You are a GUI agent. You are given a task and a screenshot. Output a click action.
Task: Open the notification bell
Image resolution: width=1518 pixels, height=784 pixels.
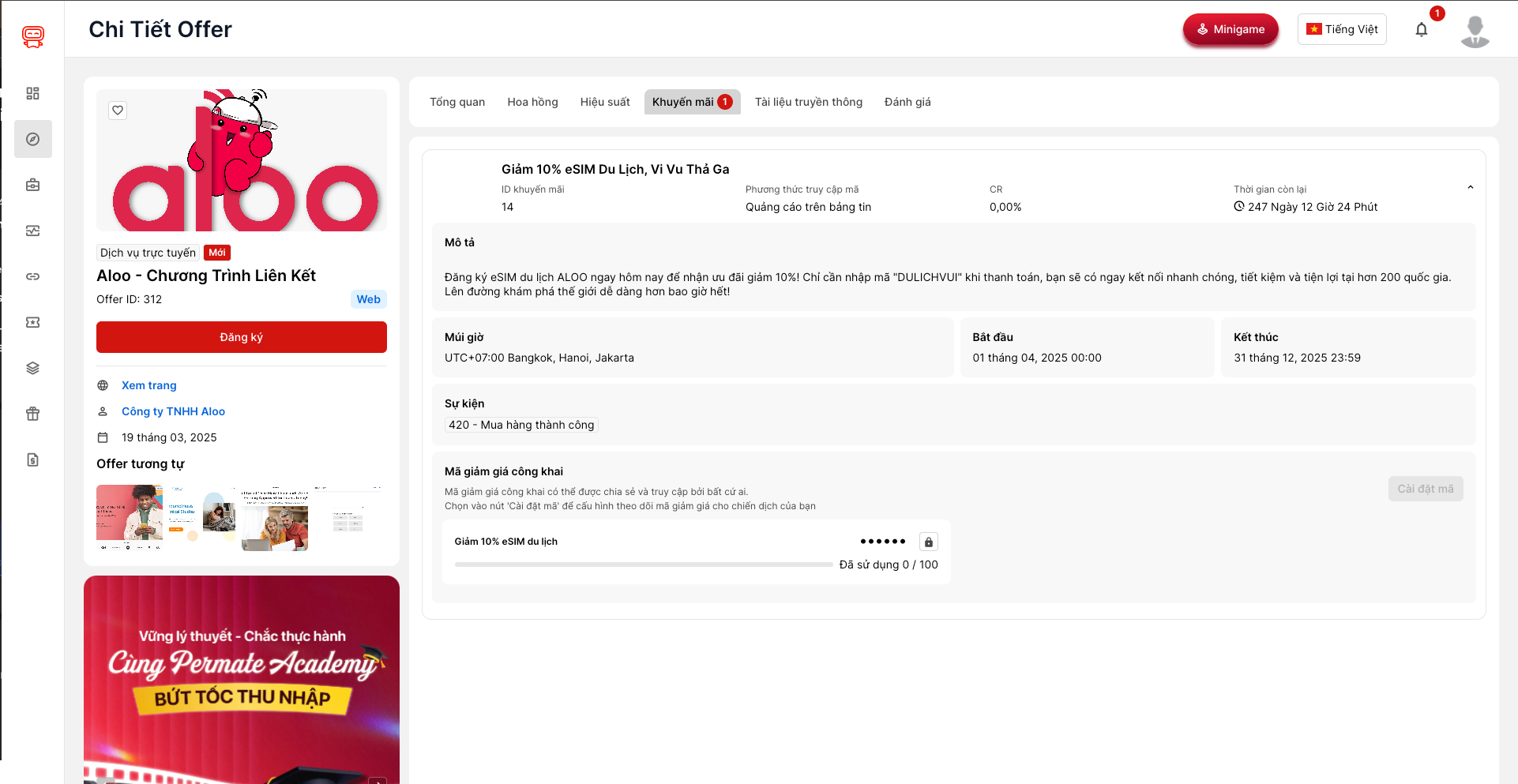(1421, 30)
